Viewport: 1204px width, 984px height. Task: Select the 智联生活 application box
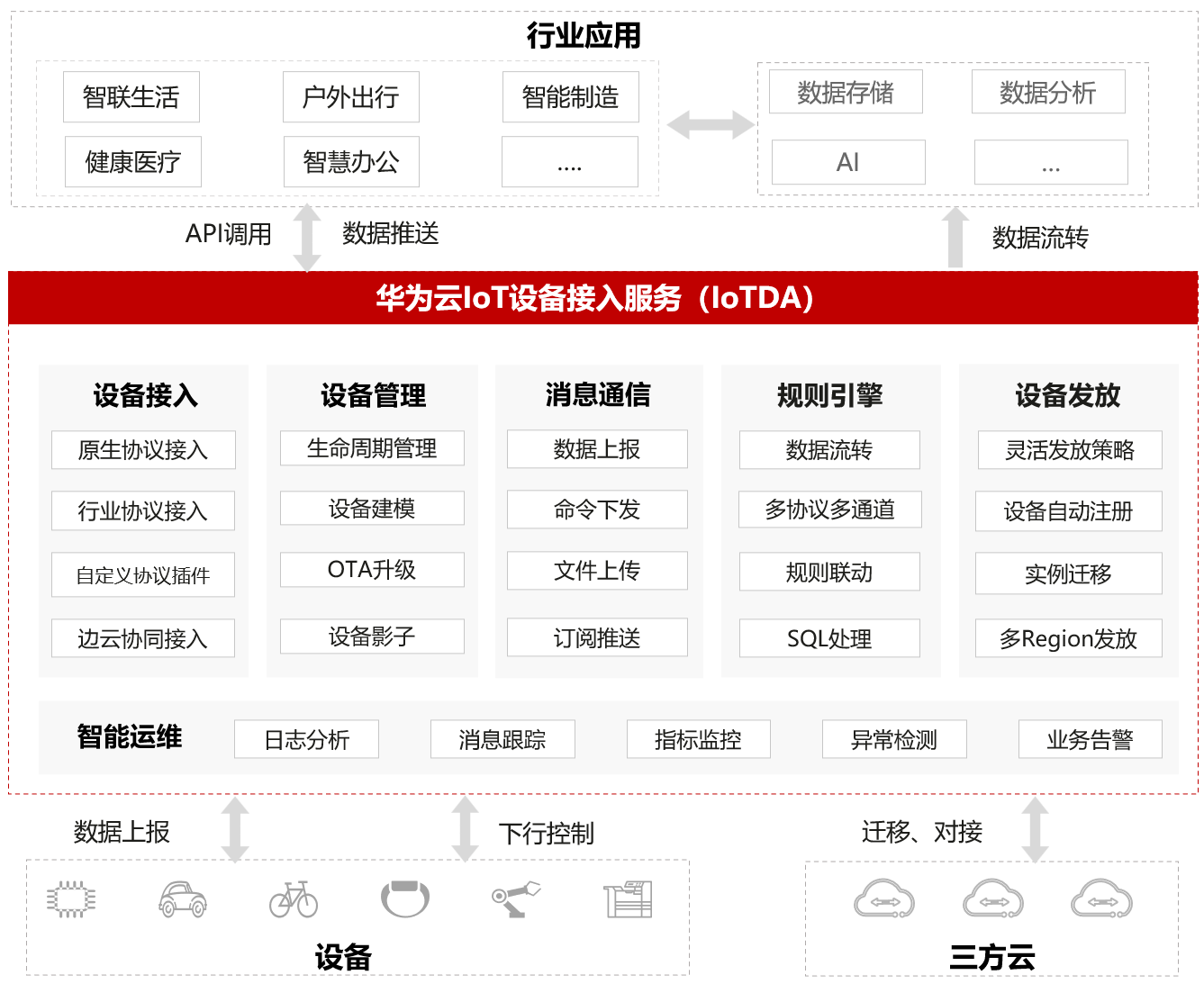click(131, 96)
